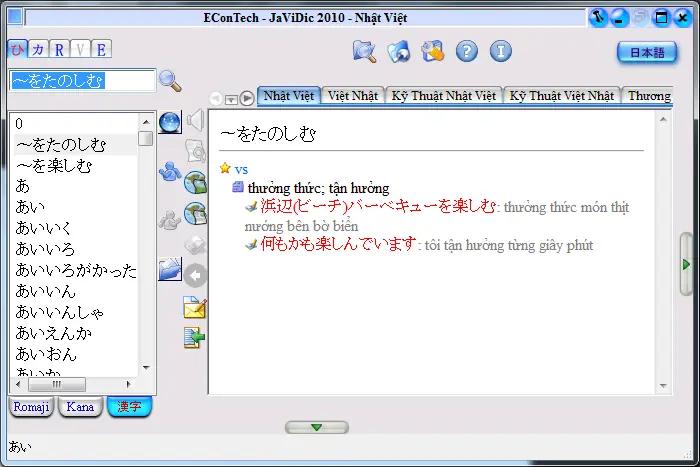This screenshot has width=700, height=467.
Task: Switch to Kỹ Thuật Nhật Việt tab
Action: point(444,96)
